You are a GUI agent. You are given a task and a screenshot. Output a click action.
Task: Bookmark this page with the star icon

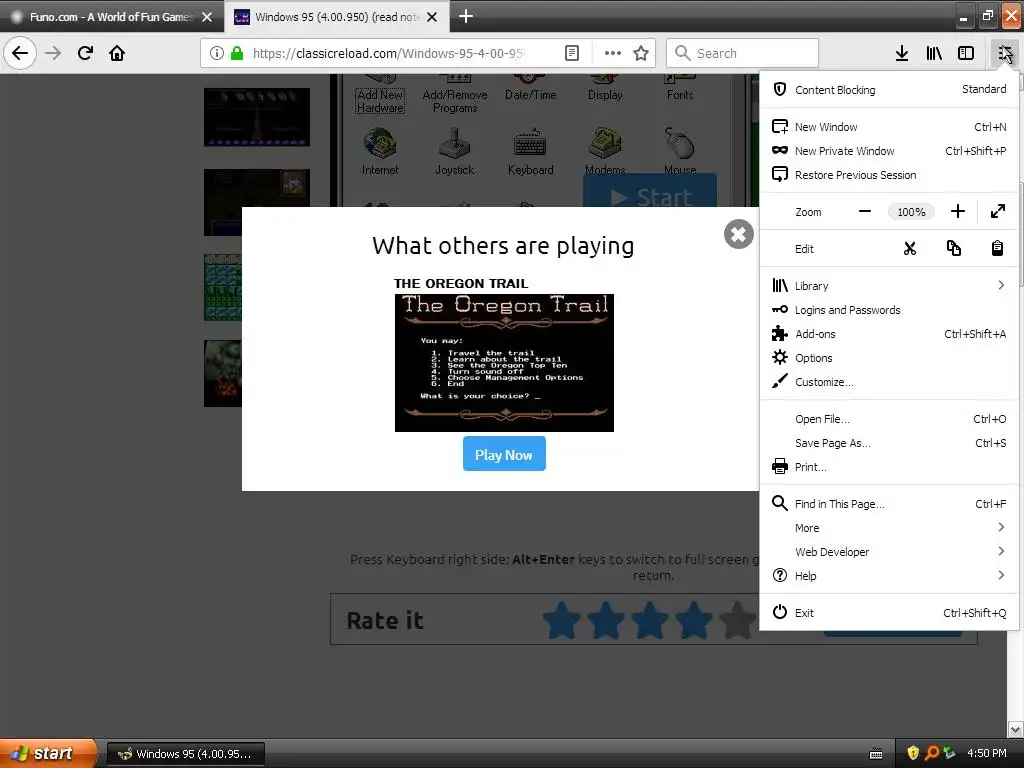tap(641, 53)
